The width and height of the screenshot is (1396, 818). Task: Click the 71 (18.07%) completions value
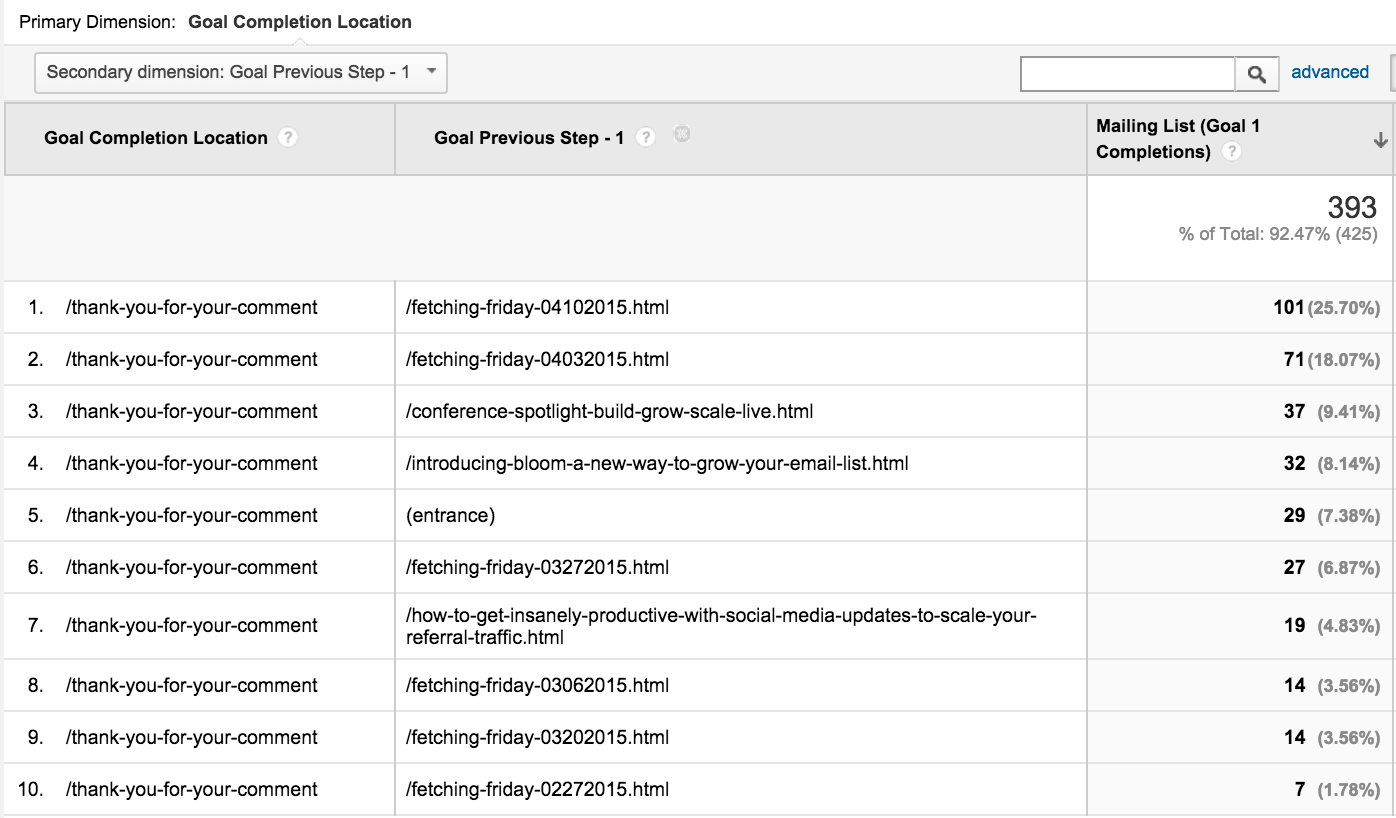(1332, 360)
